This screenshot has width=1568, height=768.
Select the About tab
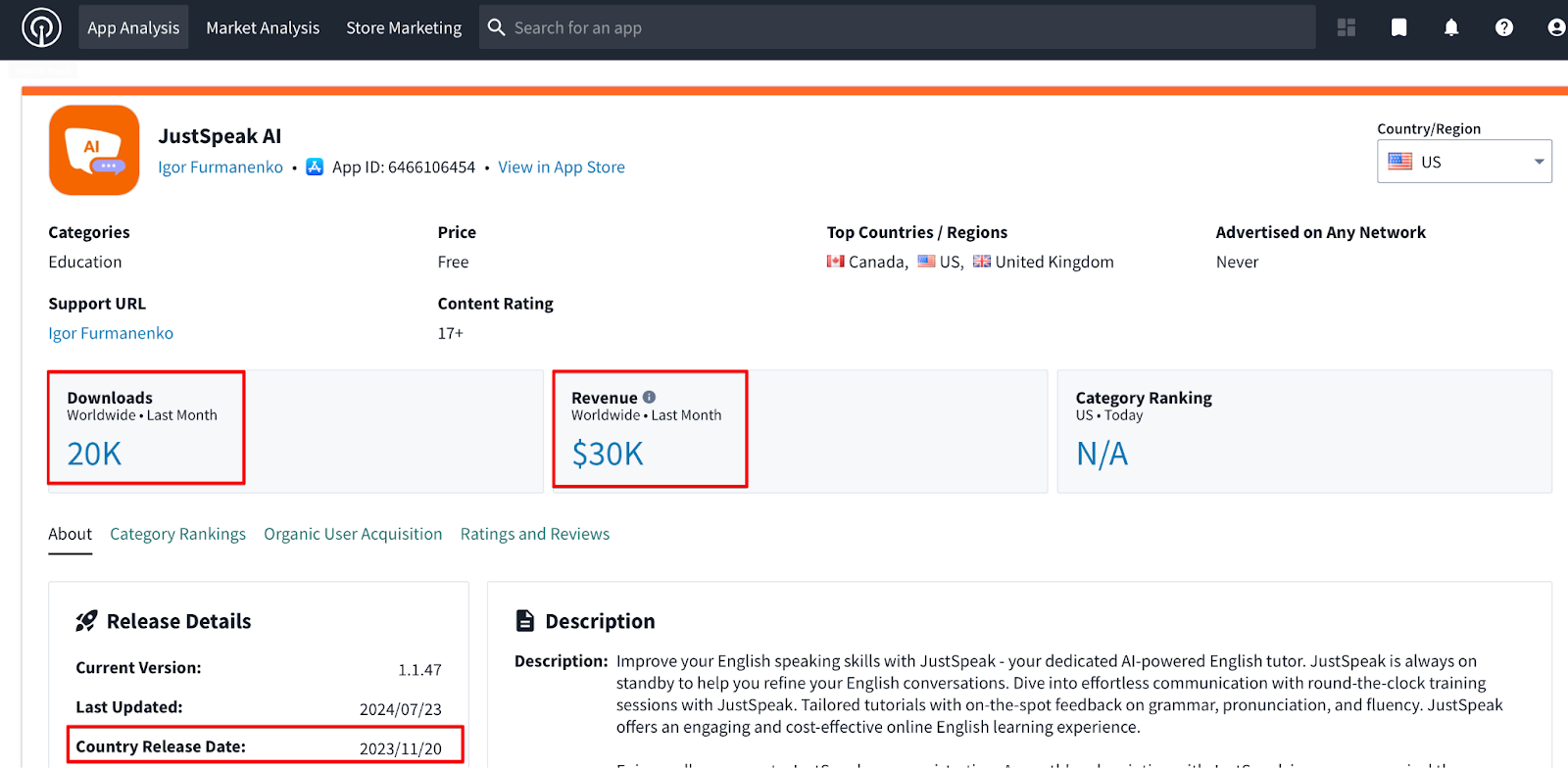[71, 534]
